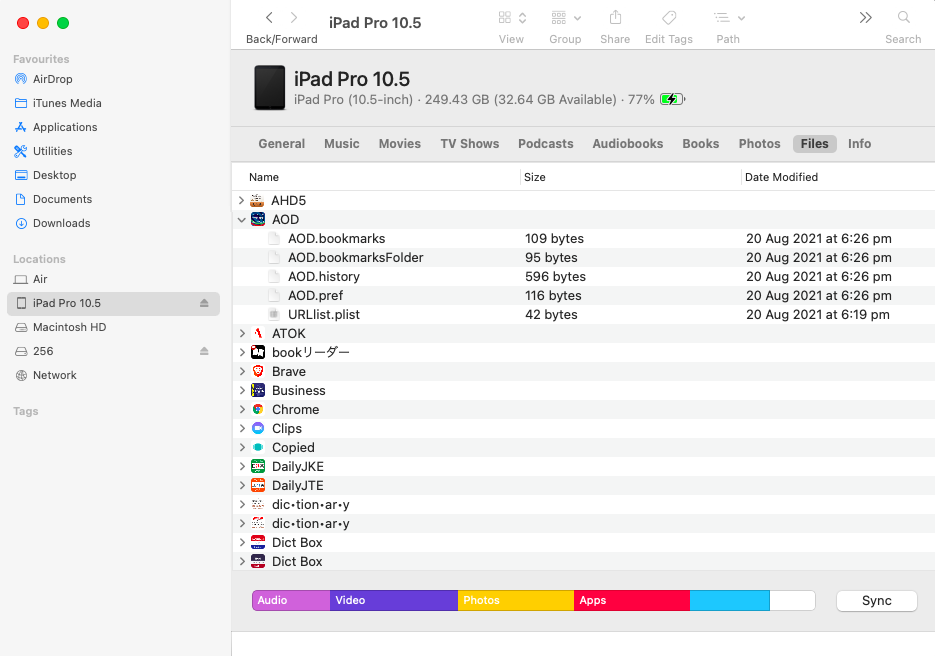
Task: Switch to the General tab
Action: click(x=281, y=144)
